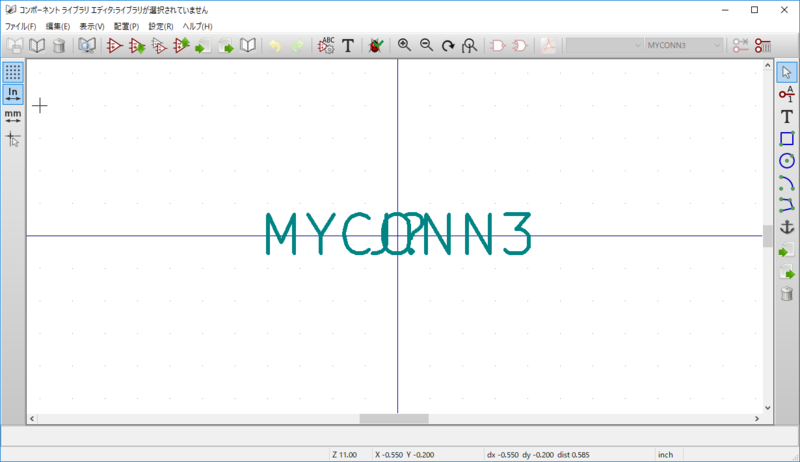This screenshot has height=462, width=800.
Task: Select the move anchor tool
Action: click(x=787, y=227)
